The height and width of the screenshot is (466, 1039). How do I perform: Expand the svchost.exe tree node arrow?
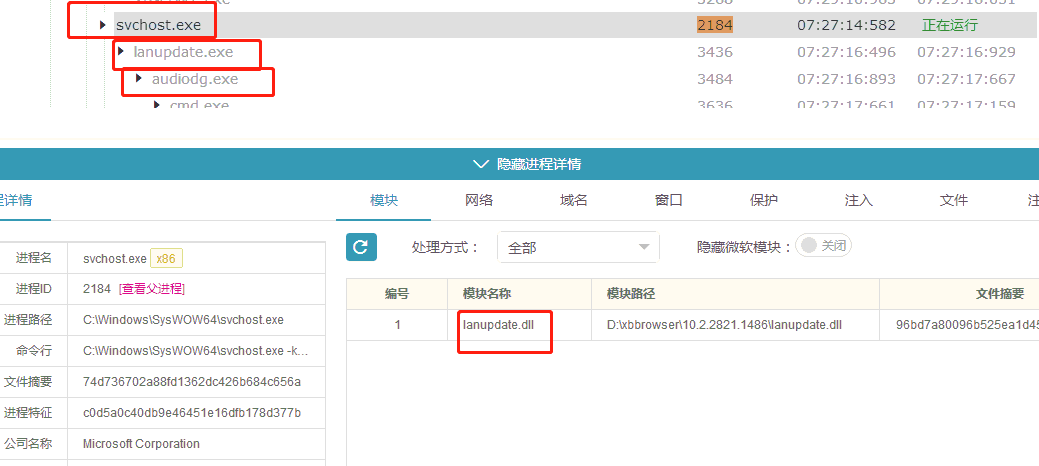tap(103, 25)
